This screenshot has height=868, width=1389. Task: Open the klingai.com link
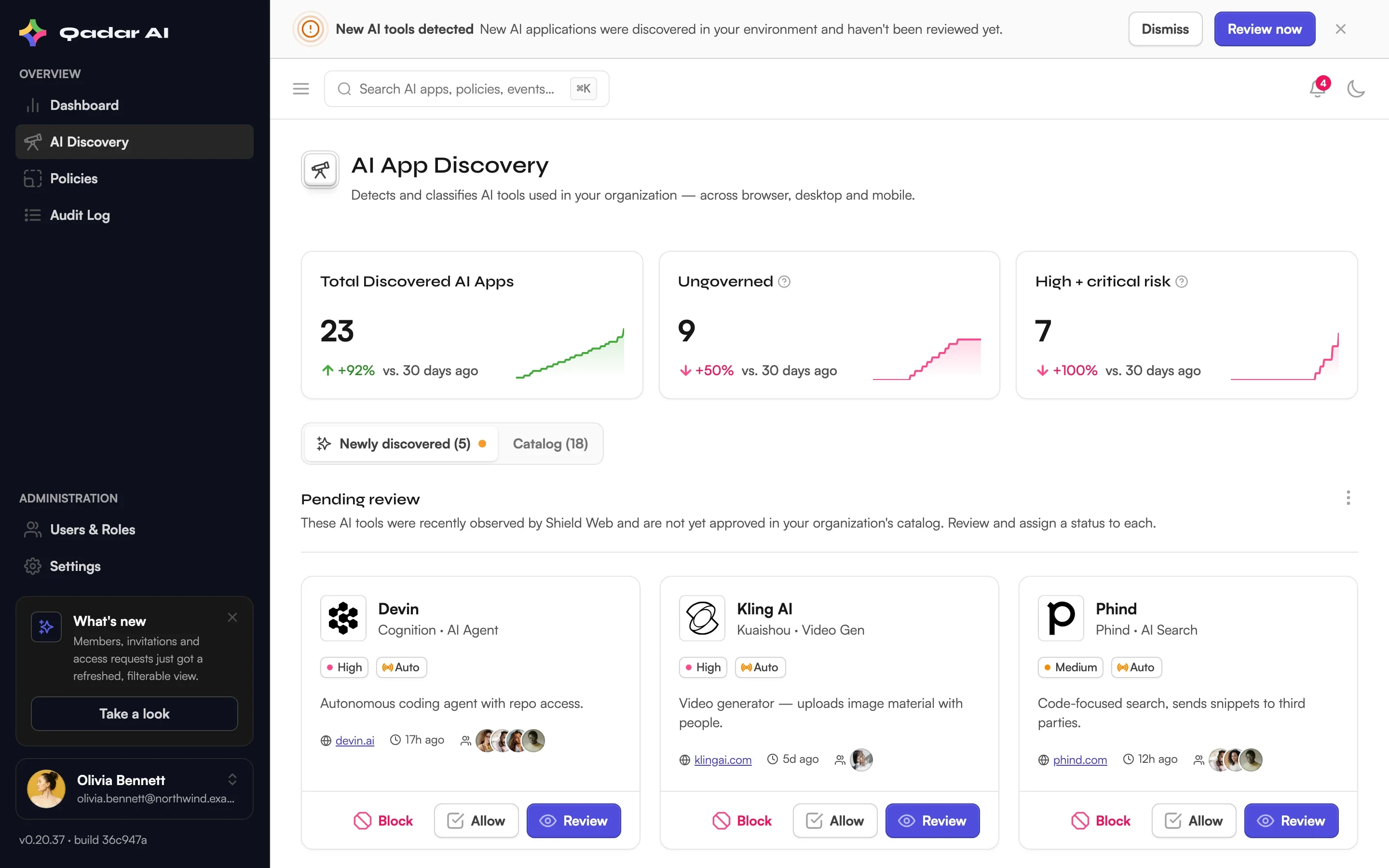[x=722, y=759]
